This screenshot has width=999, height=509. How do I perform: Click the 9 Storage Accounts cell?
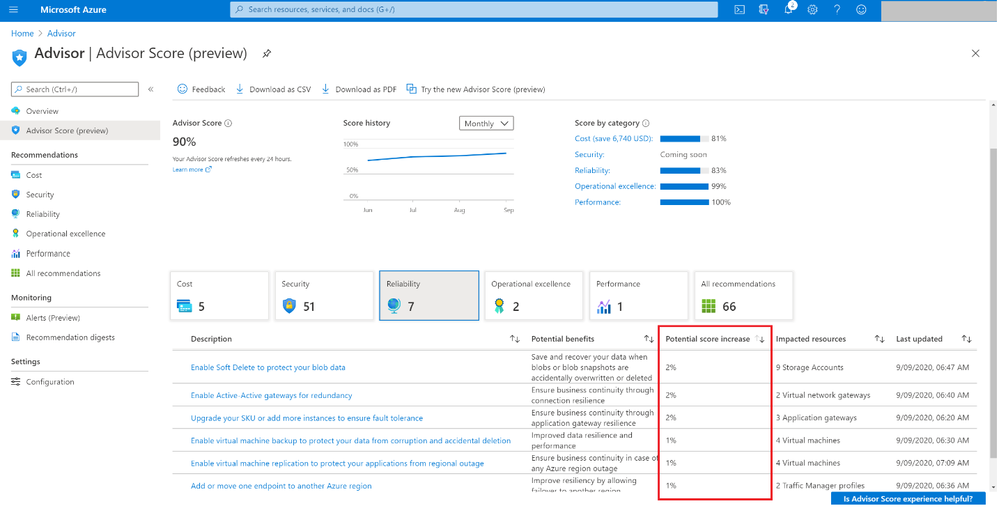click(809, 368)
